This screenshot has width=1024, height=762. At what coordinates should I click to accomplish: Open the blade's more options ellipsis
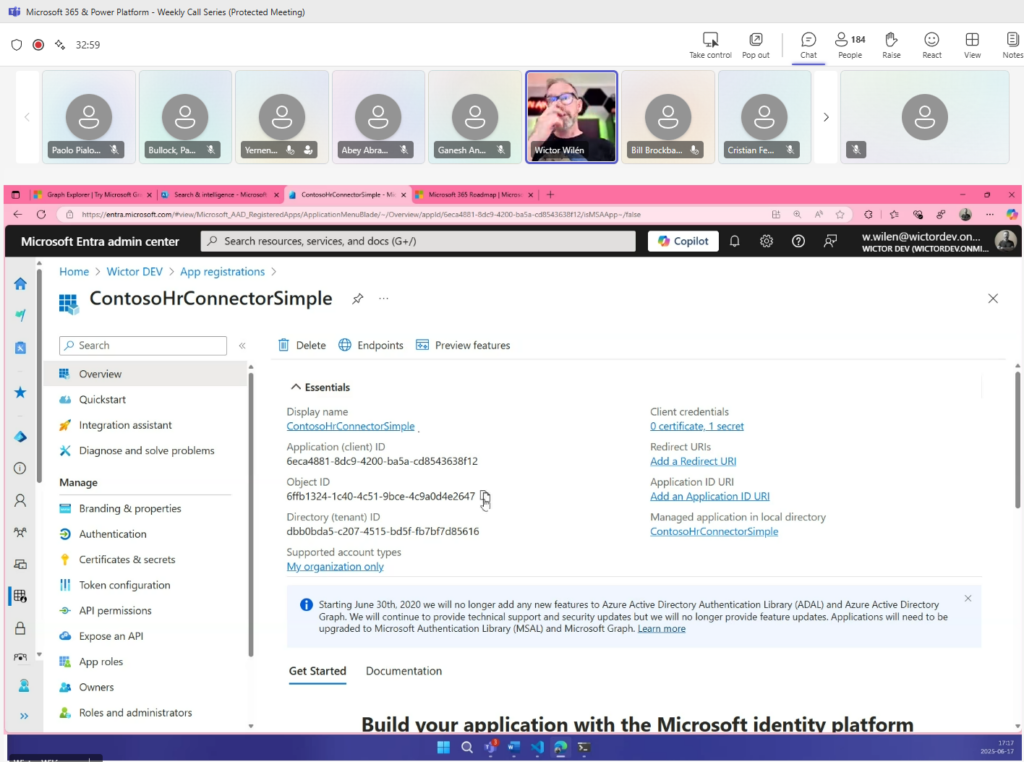point(383,298)
